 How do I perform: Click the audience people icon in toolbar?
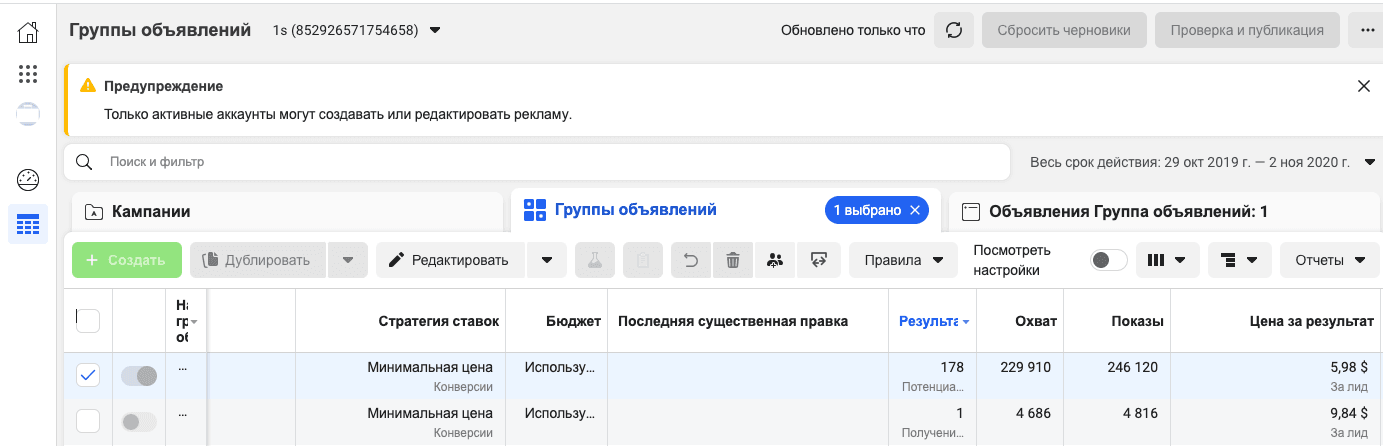pos(775,260)
